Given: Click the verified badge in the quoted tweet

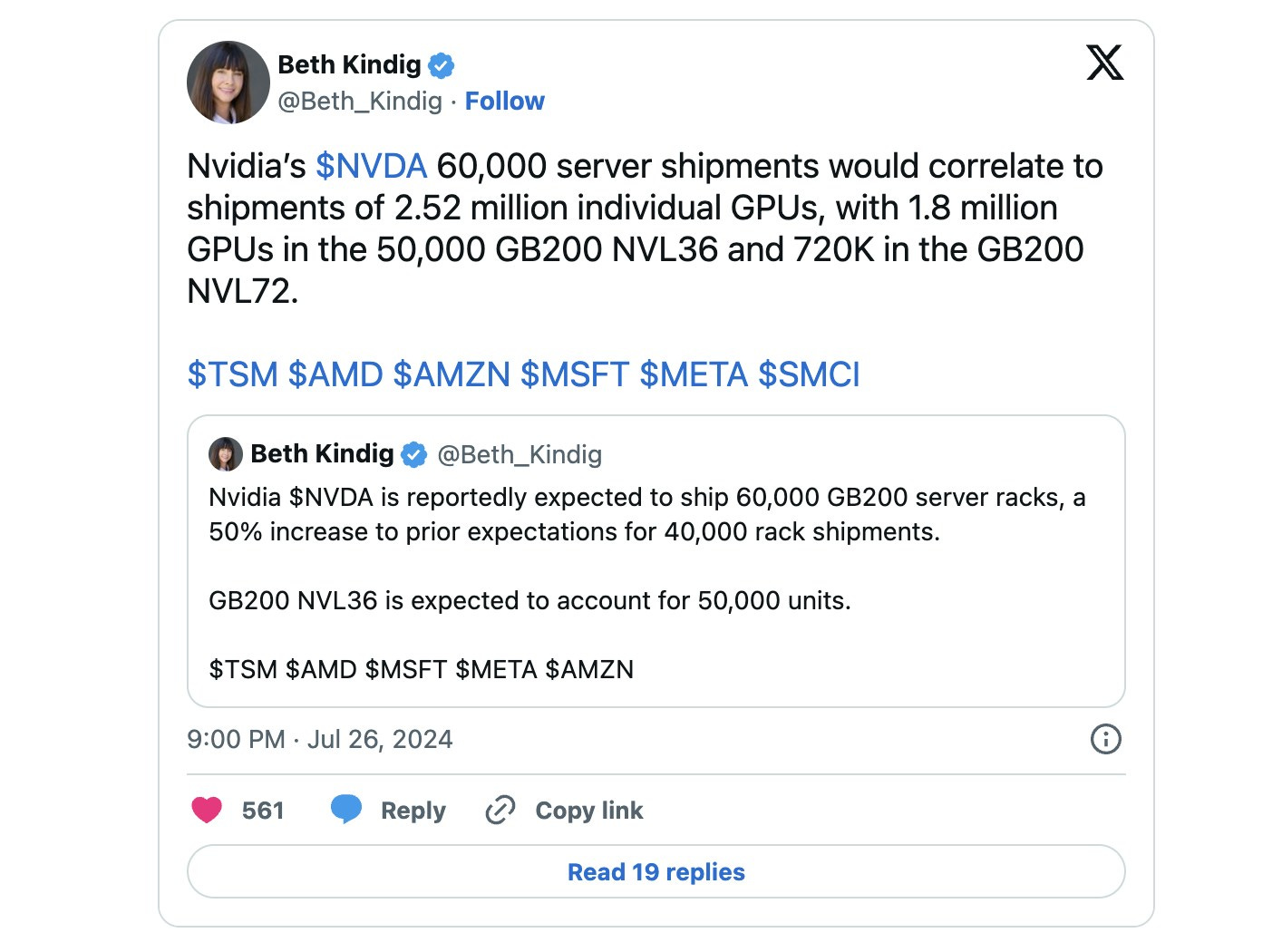Looking at the screenshot, I should pos(413,454).
